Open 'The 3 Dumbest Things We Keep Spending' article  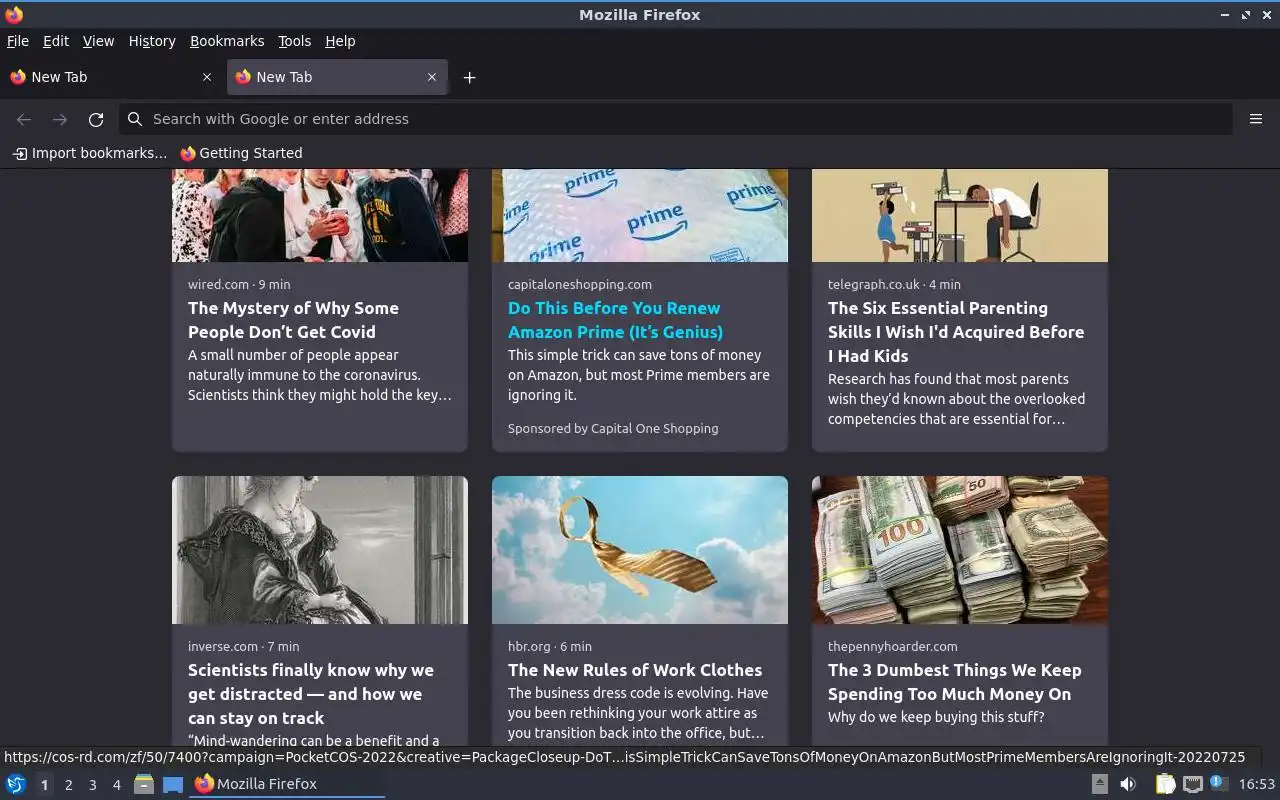955,682
